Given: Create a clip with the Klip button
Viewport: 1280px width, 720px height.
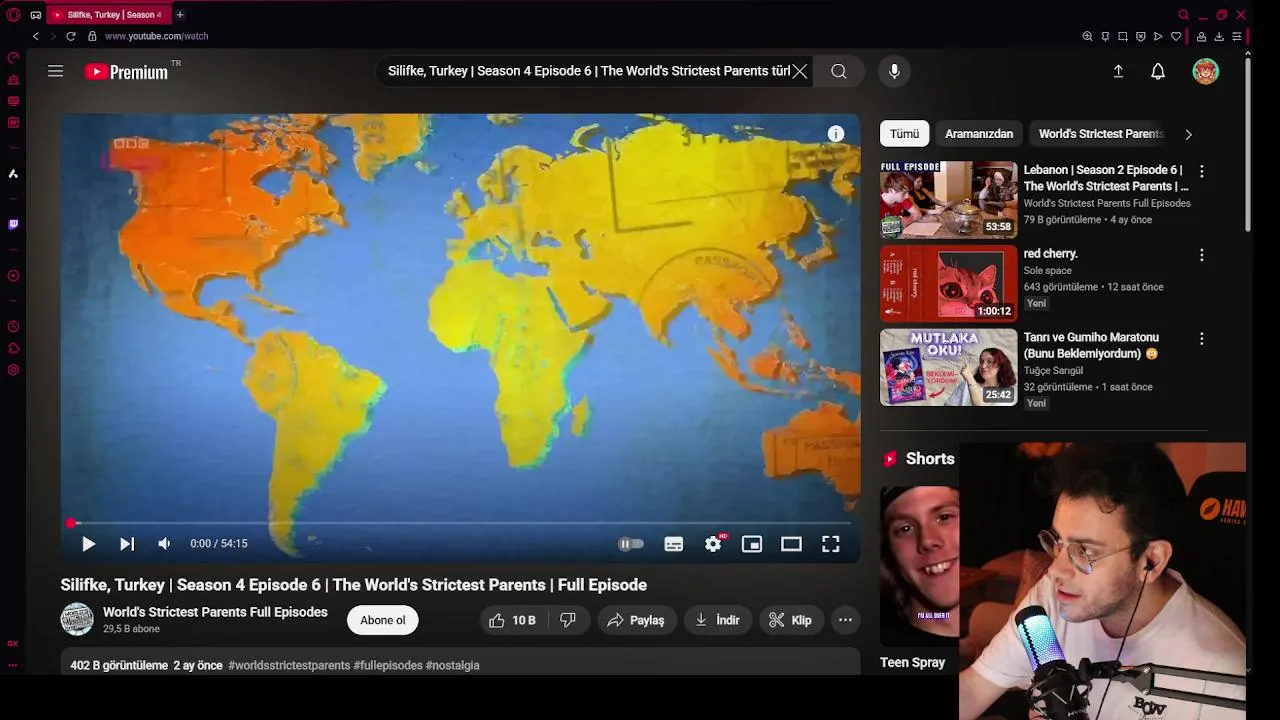Looking at the screenshot, I should point(790,620).
